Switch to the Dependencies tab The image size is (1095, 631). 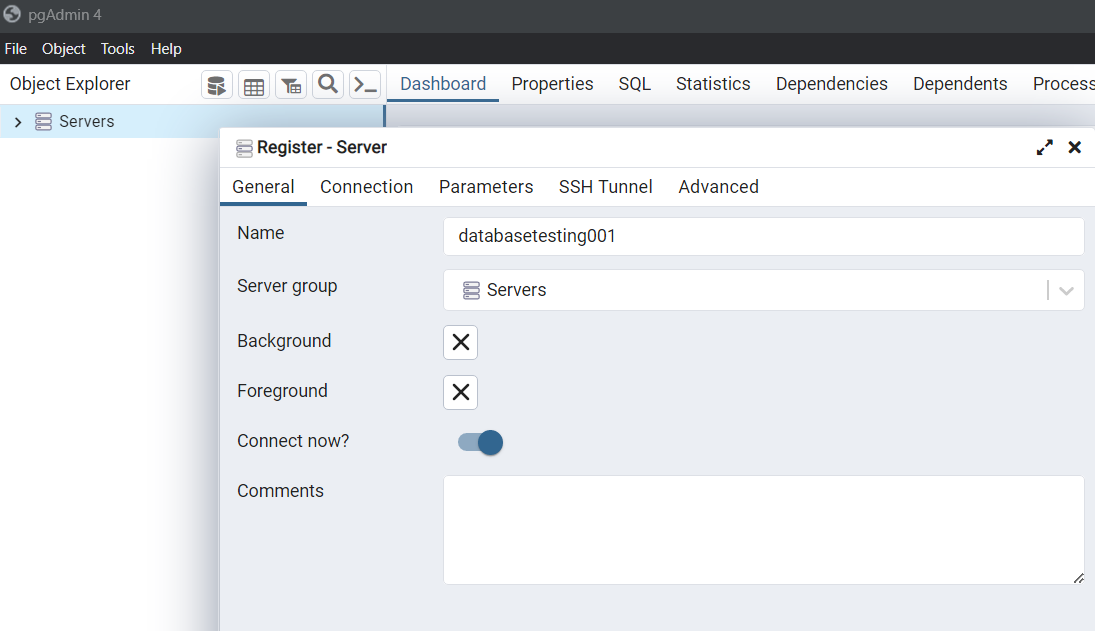[x=832, y=84]
